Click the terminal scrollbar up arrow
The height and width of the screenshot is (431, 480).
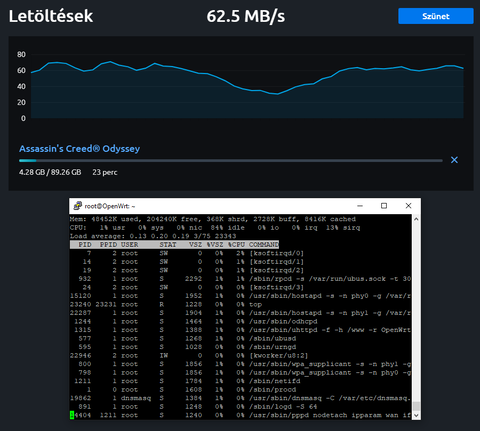tap(416, 219)
